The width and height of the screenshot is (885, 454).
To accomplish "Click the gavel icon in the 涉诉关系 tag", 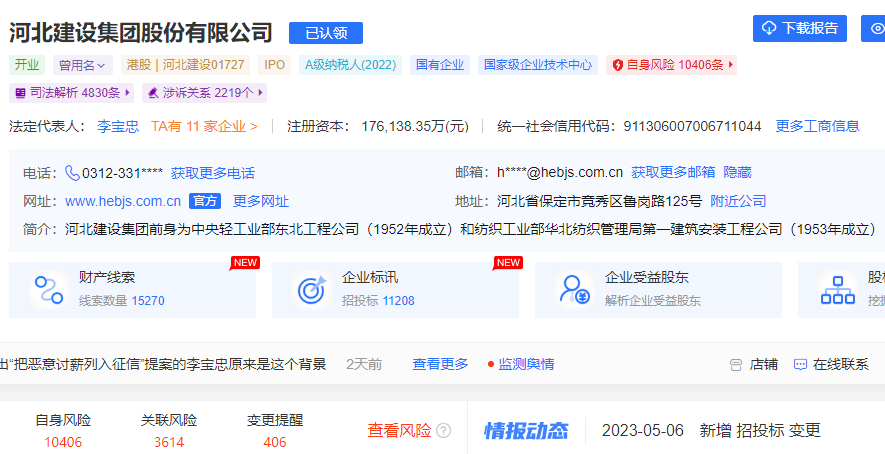I will [x=153, y=93].
